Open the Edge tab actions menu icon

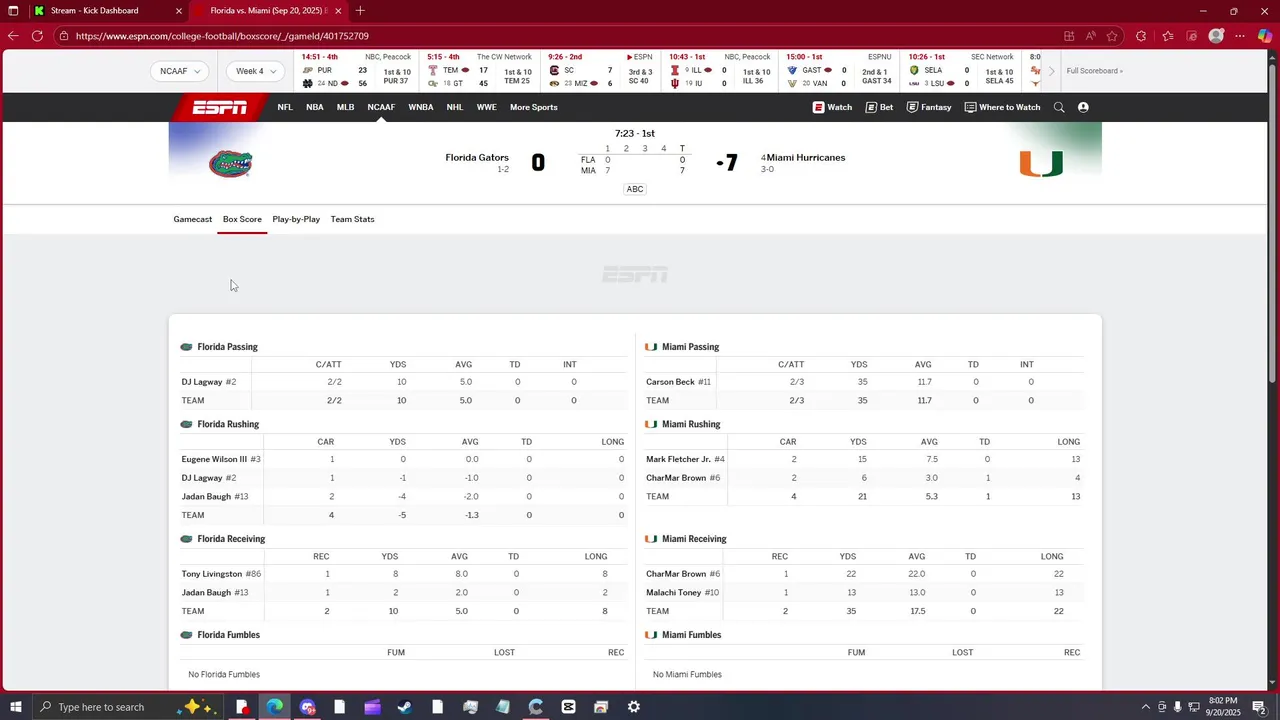pos(13,11)
